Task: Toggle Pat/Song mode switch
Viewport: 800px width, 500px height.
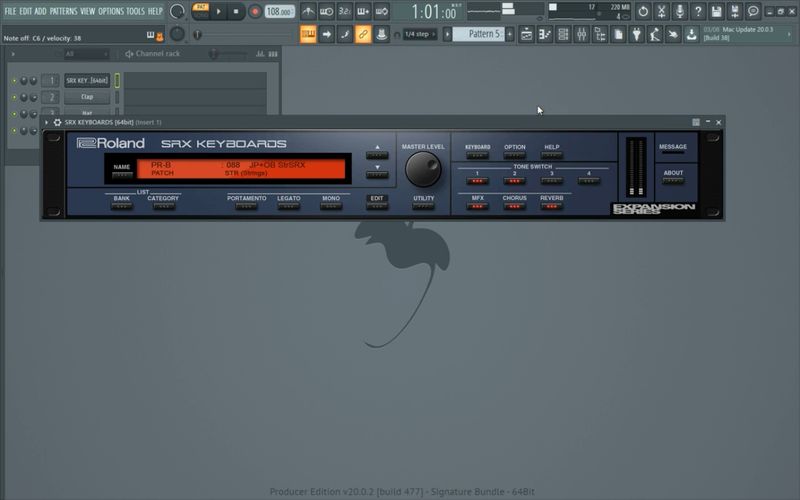Action: [x=201, y=11]
